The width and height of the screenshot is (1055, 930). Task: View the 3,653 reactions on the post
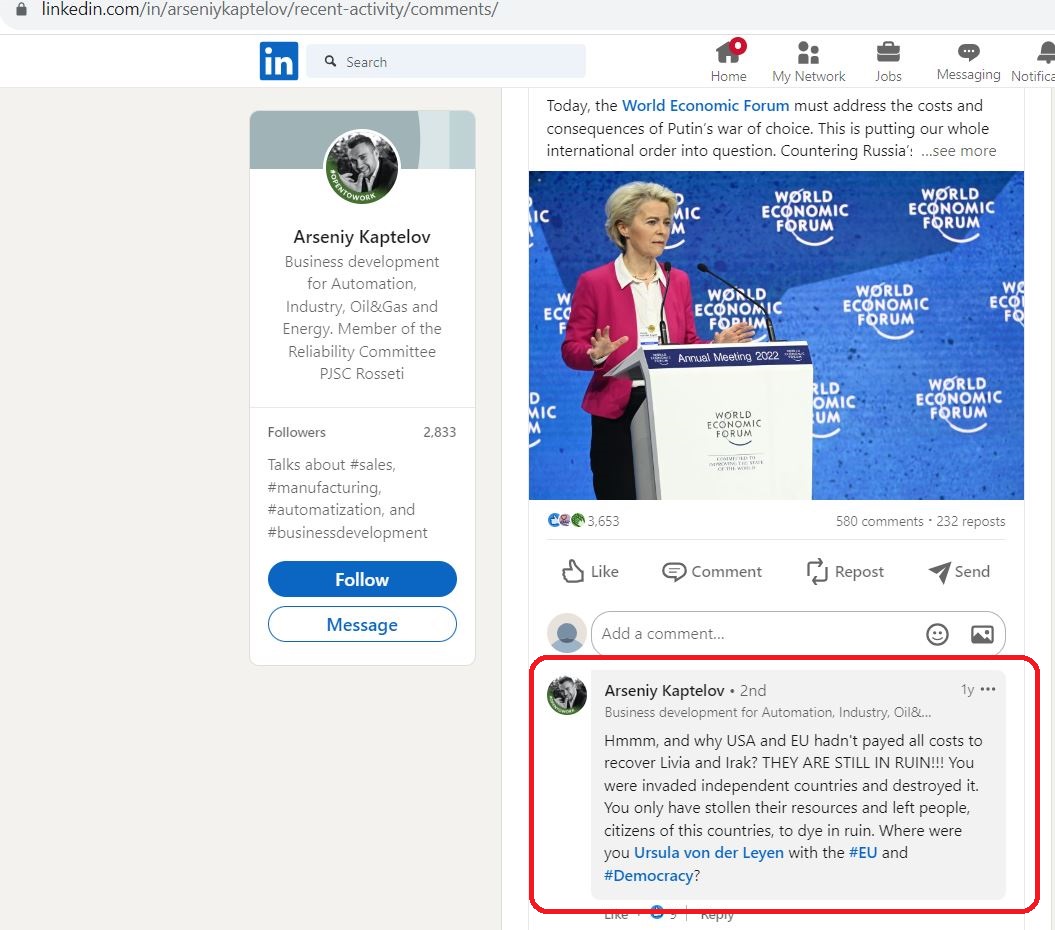pyautogui.click(x=583, y=521)
